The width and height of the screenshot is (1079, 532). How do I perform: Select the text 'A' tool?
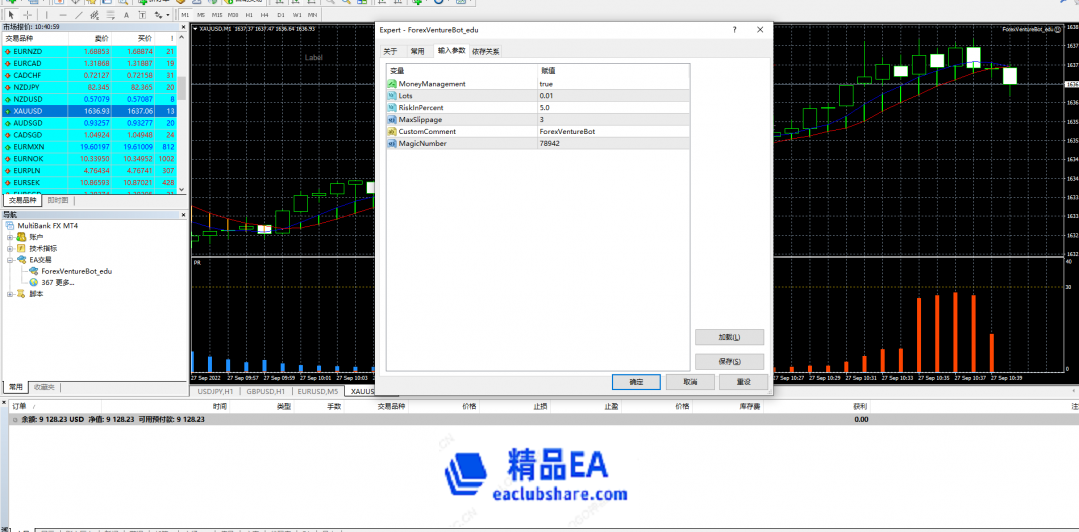[126, 14]
